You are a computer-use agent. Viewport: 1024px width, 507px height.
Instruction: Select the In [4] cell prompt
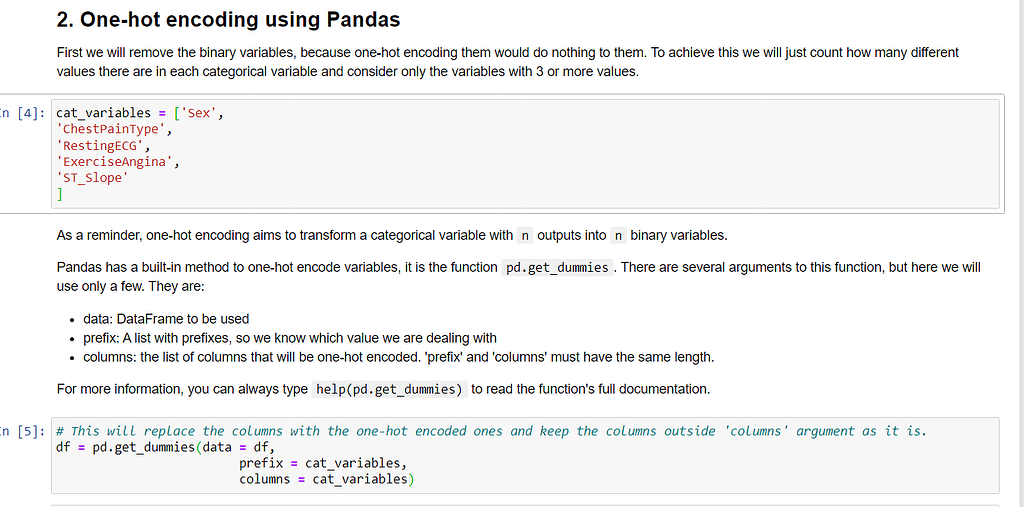22,113
